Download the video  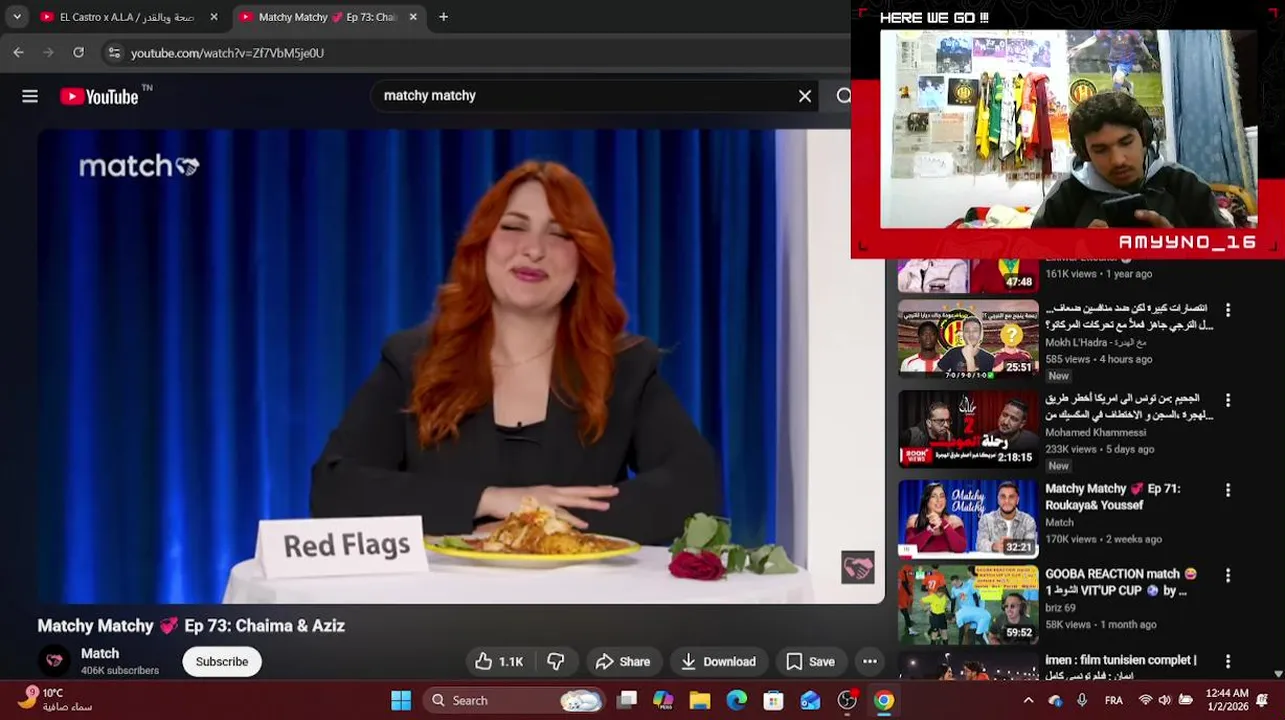(718, 661)
